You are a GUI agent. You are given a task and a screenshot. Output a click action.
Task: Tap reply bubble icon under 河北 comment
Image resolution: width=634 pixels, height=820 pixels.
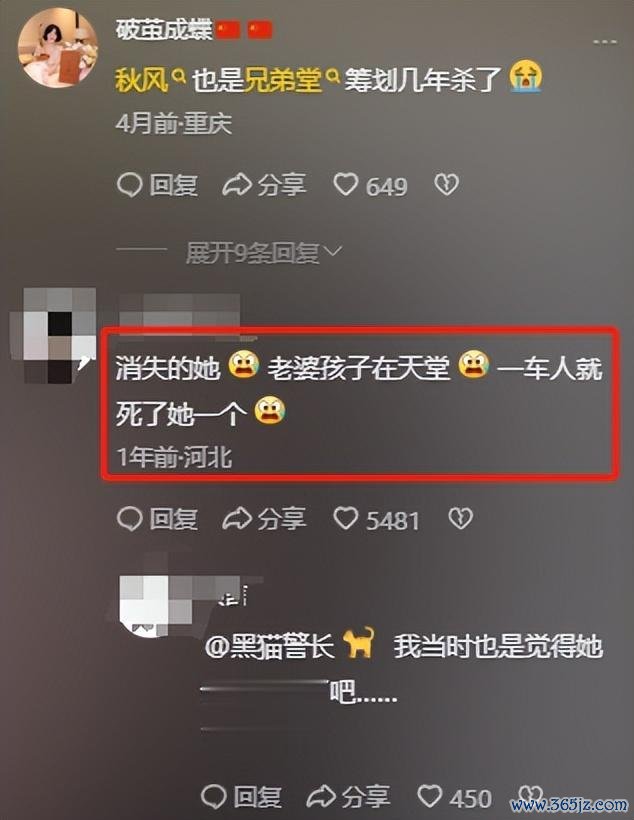point(129,519)
